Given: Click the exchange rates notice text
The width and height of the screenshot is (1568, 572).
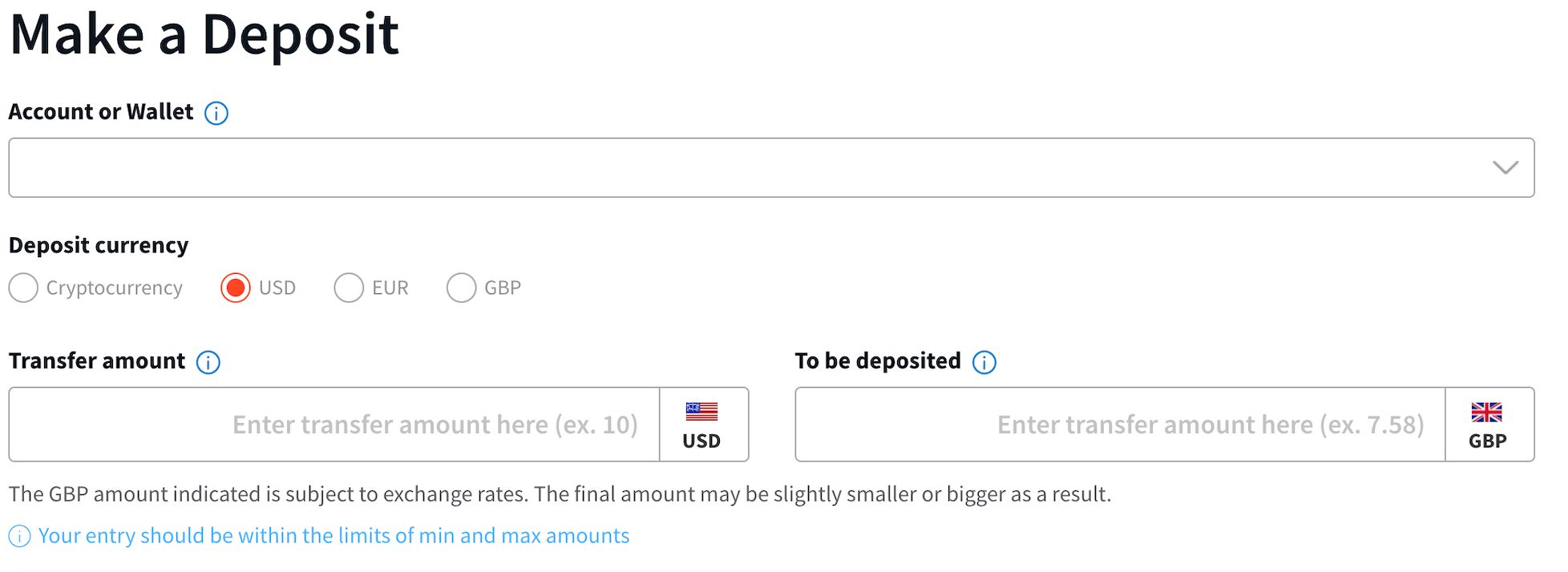Looking at the screenshot, I should coord(560,494).
